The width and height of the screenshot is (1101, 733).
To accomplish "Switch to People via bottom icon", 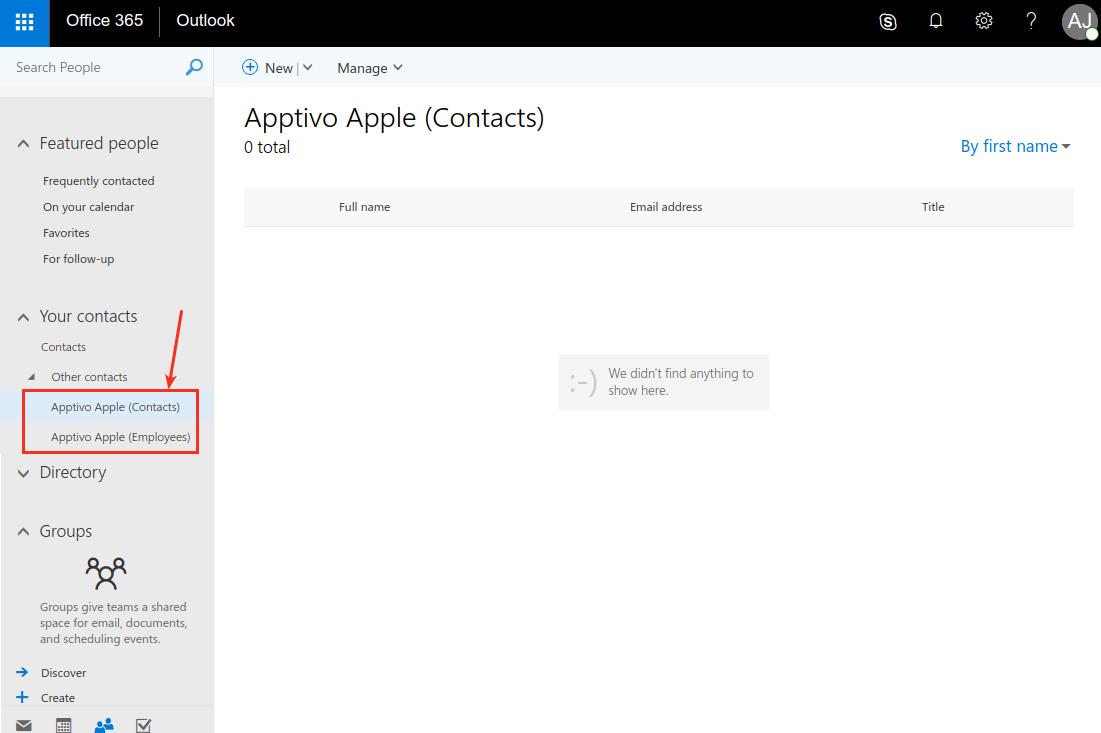I will 104,725.
